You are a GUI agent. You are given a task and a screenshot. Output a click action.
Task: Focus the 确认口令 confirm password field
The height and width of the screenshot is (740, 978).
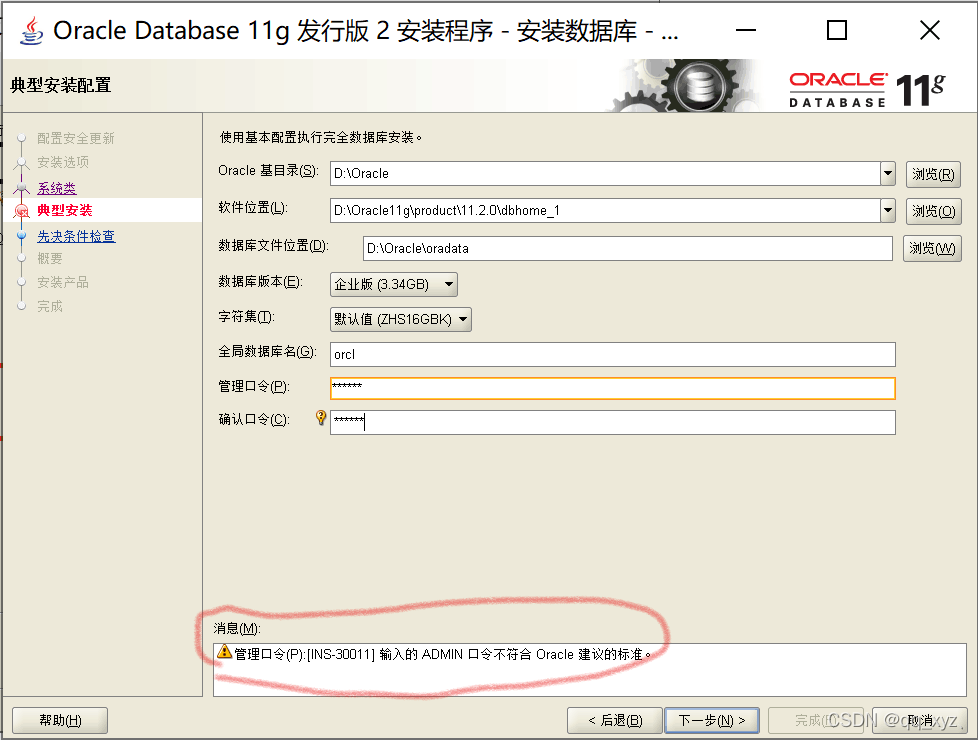612,422
